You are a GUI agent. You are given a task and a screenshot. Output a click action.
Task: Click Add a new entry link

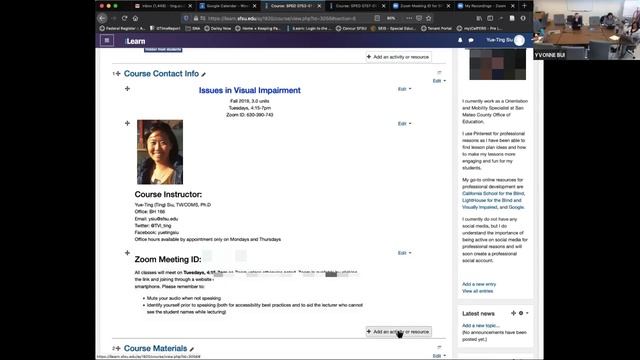[x=479, y=284]
